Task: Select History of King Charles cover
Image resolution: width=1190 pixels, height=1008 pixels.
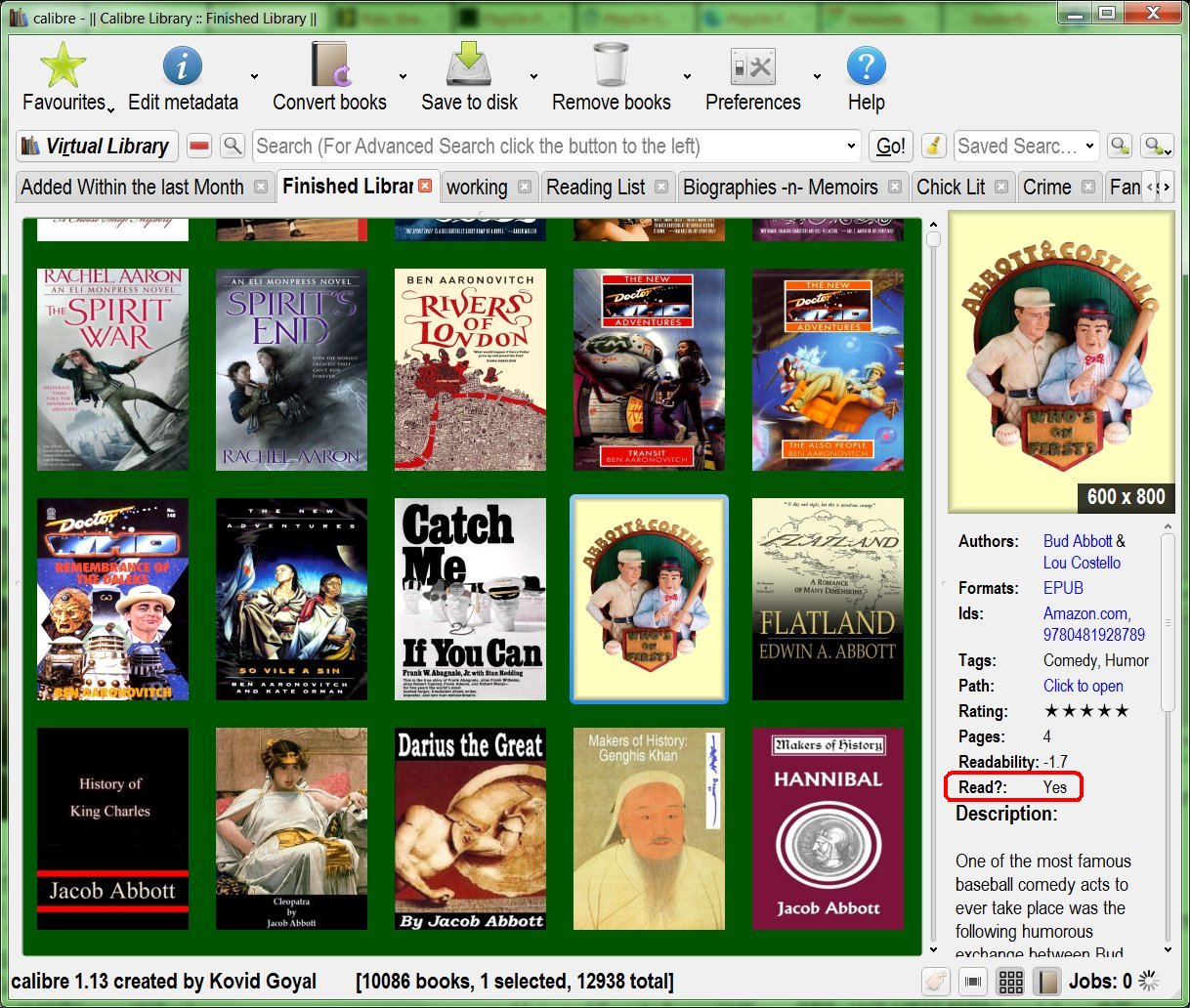Action: click(112, 828)
